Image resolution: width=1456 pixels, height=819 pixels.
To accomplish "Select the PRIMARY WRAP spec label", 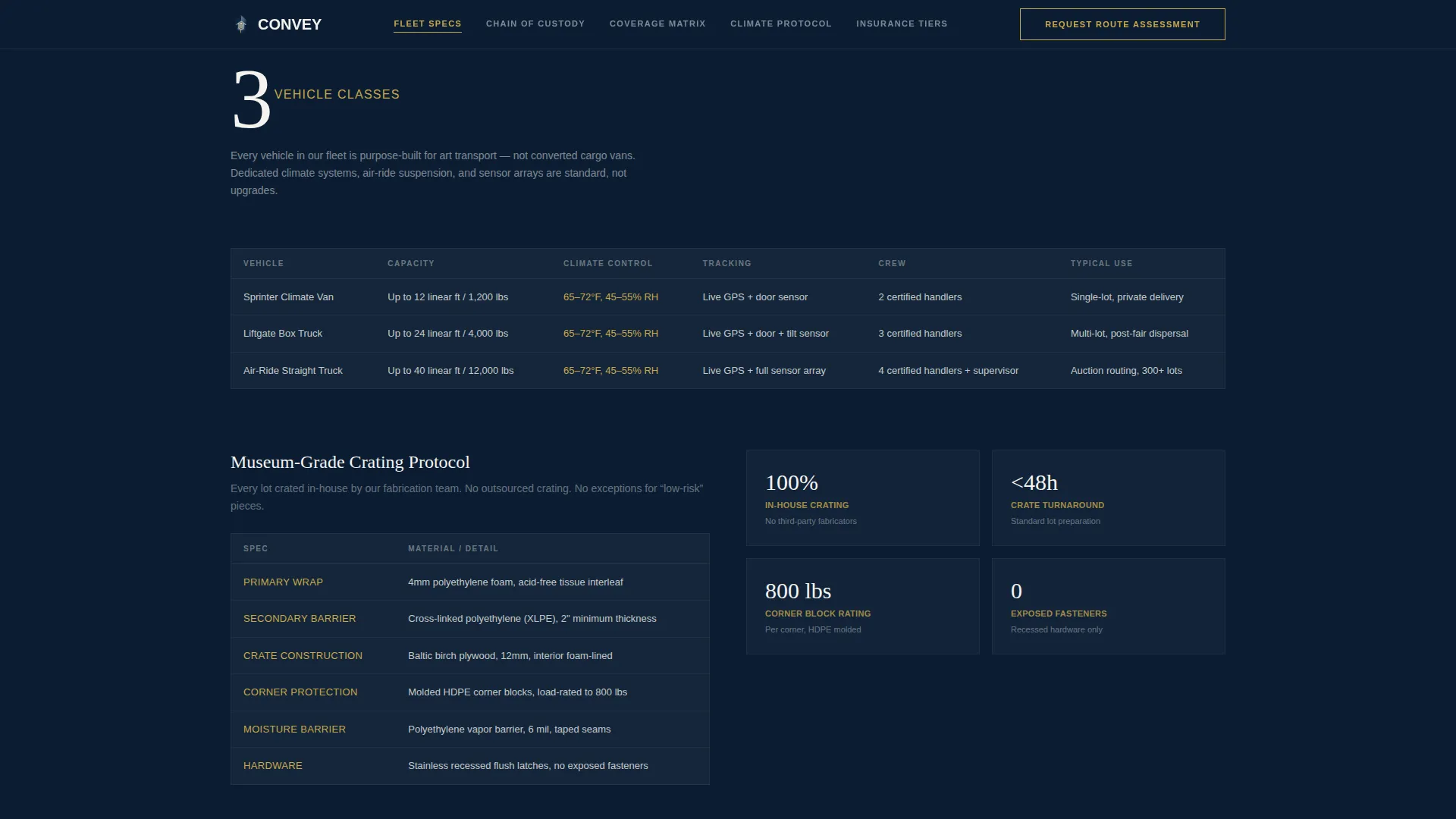I will (x=283, y=582).
